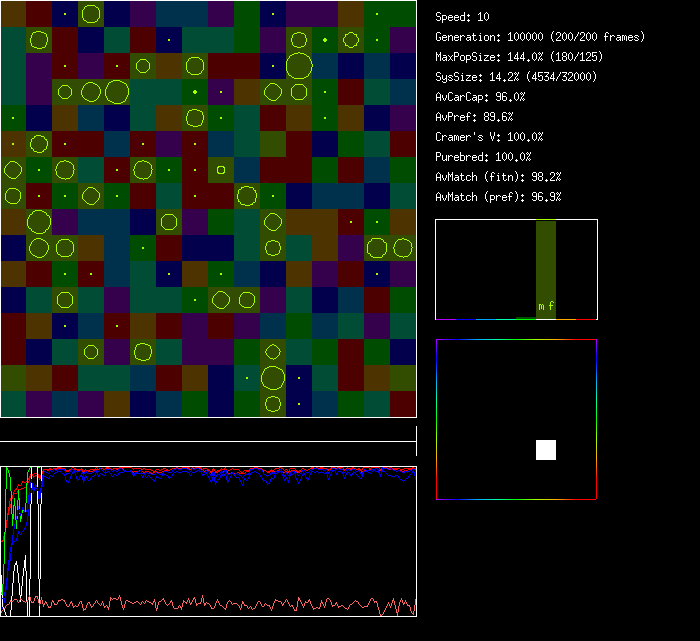Click the Purebred percentage line
The image size is (700, 641).
coord(484,157)
